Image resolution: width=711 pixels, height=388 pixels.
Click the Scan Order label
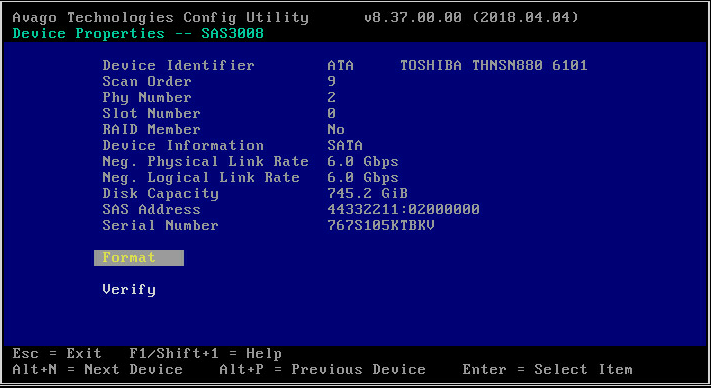click(147, 82)
